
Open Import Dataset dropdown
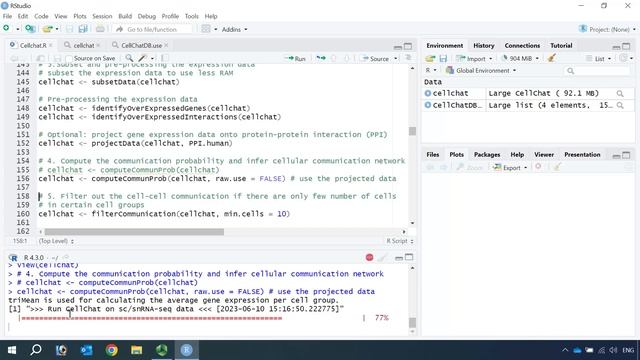point(475,58)
